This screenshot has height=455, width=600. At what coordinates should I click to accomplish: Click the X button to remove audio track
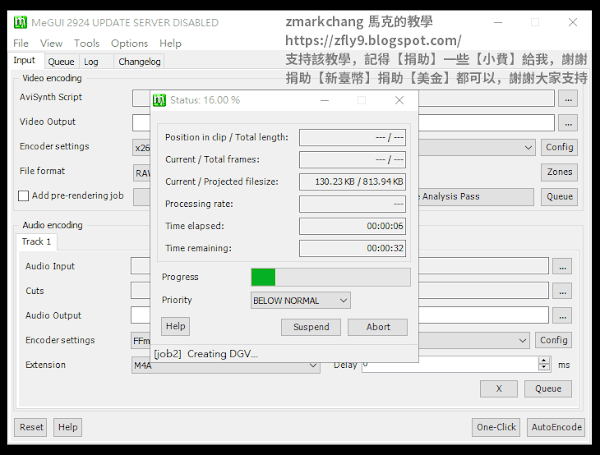[x=499, y=389]
